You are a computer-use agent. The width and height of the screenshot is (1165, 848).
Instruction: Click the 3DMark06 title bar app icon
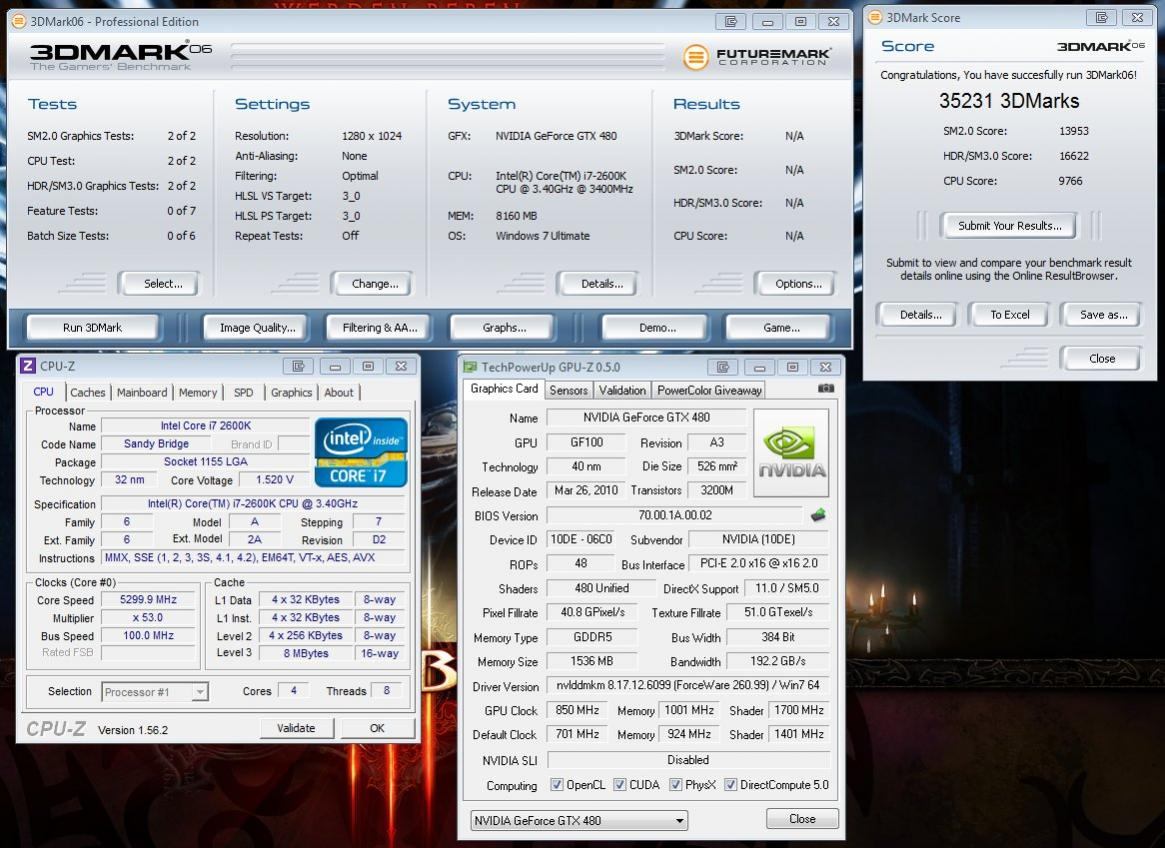[19, 22]
